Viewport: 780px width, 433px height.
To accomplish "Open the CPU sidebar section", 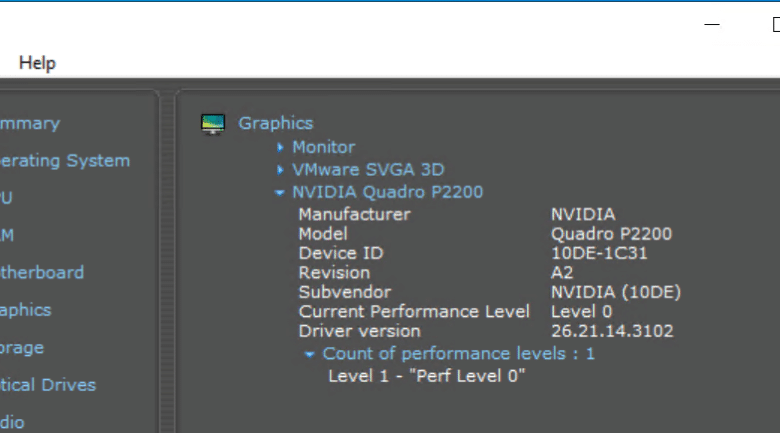I will click(x=6, y=198).
